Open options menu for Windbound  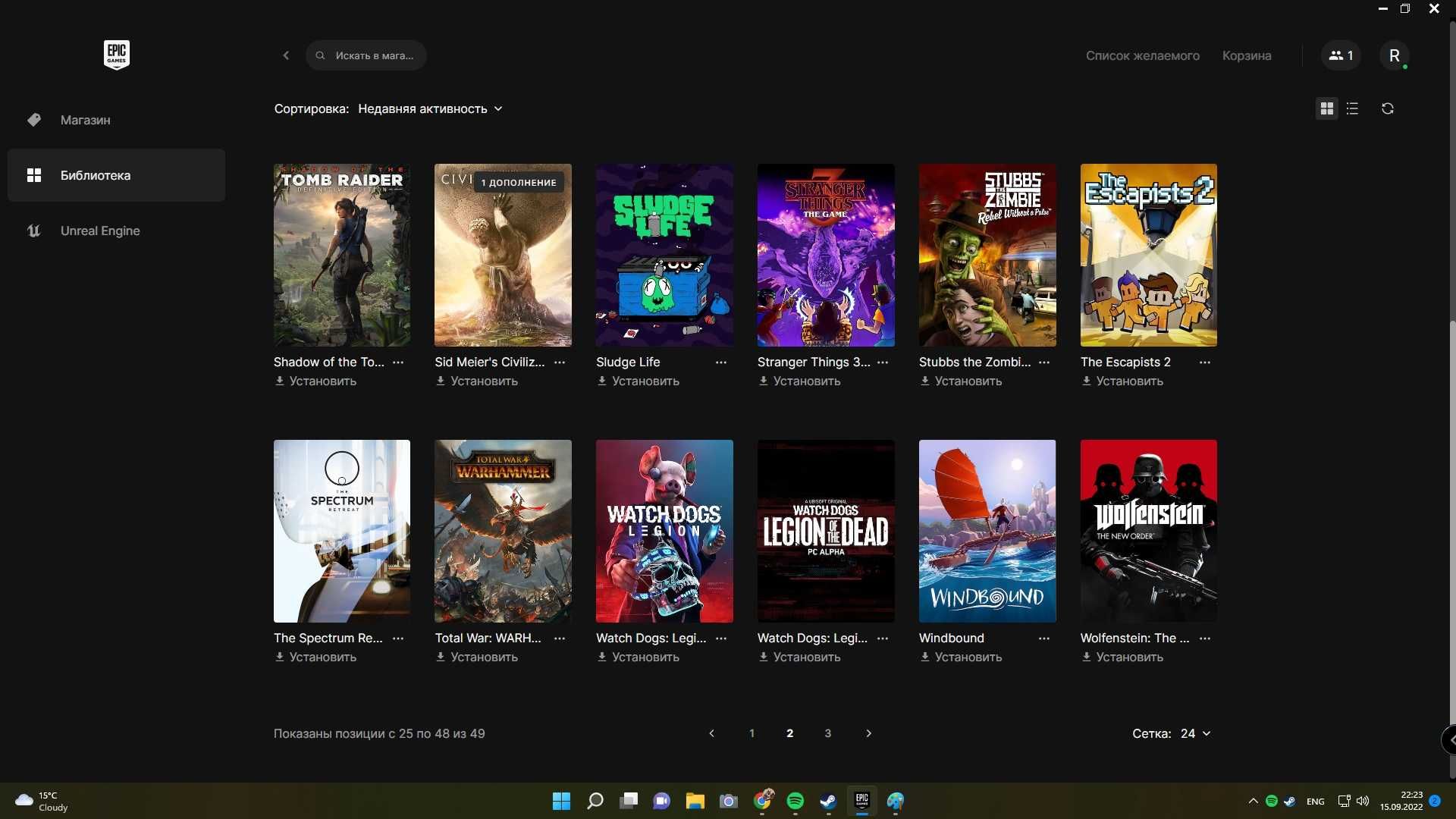(1044, 639)
